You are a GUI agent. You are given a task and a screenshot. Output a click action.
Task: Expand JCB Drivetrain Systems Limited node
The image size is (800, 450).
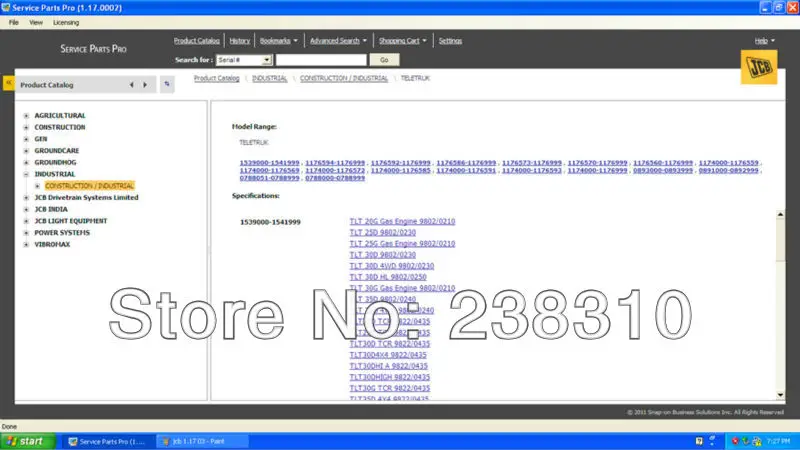click(x=26, y=198)
